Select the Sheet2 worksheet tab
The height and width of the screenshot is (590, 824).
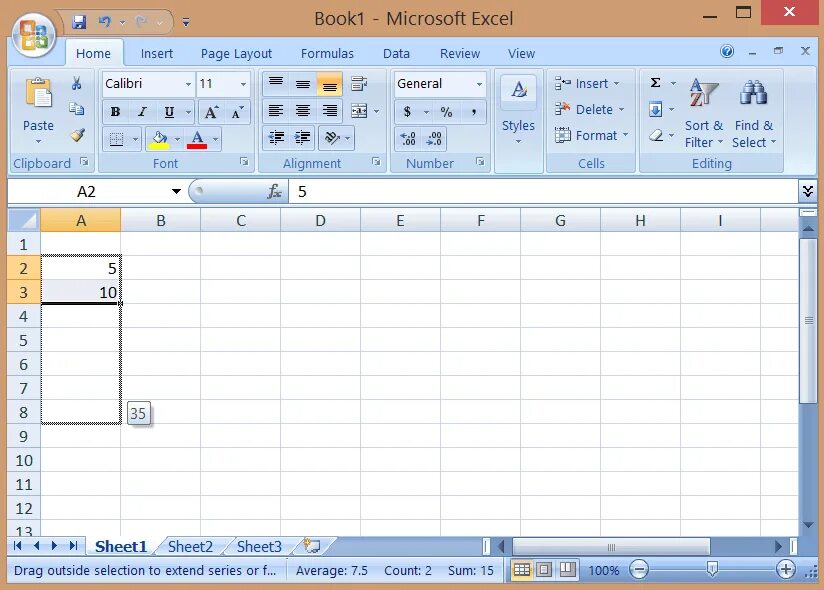point(190,547)
